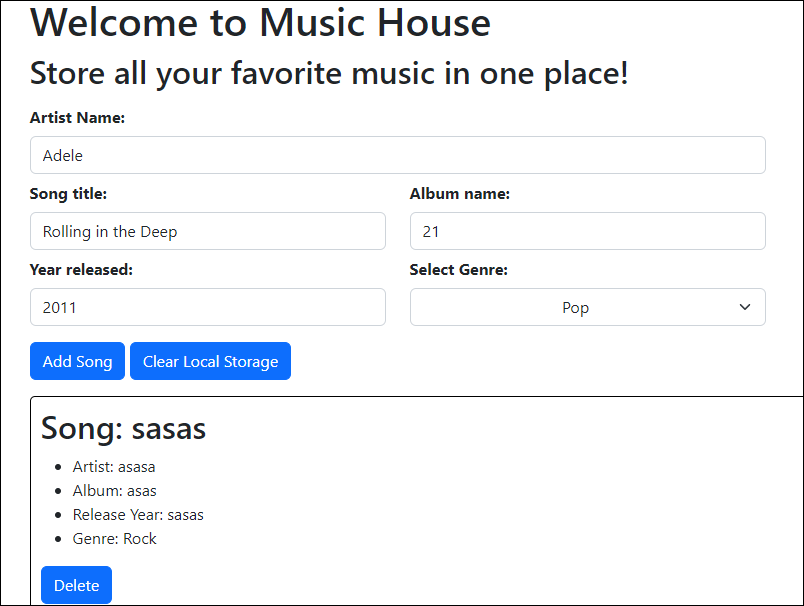Image resolution: width=804 pixels, height=606 pixels.
Task: Select the Album: asas list item
Action: (114, 491)
